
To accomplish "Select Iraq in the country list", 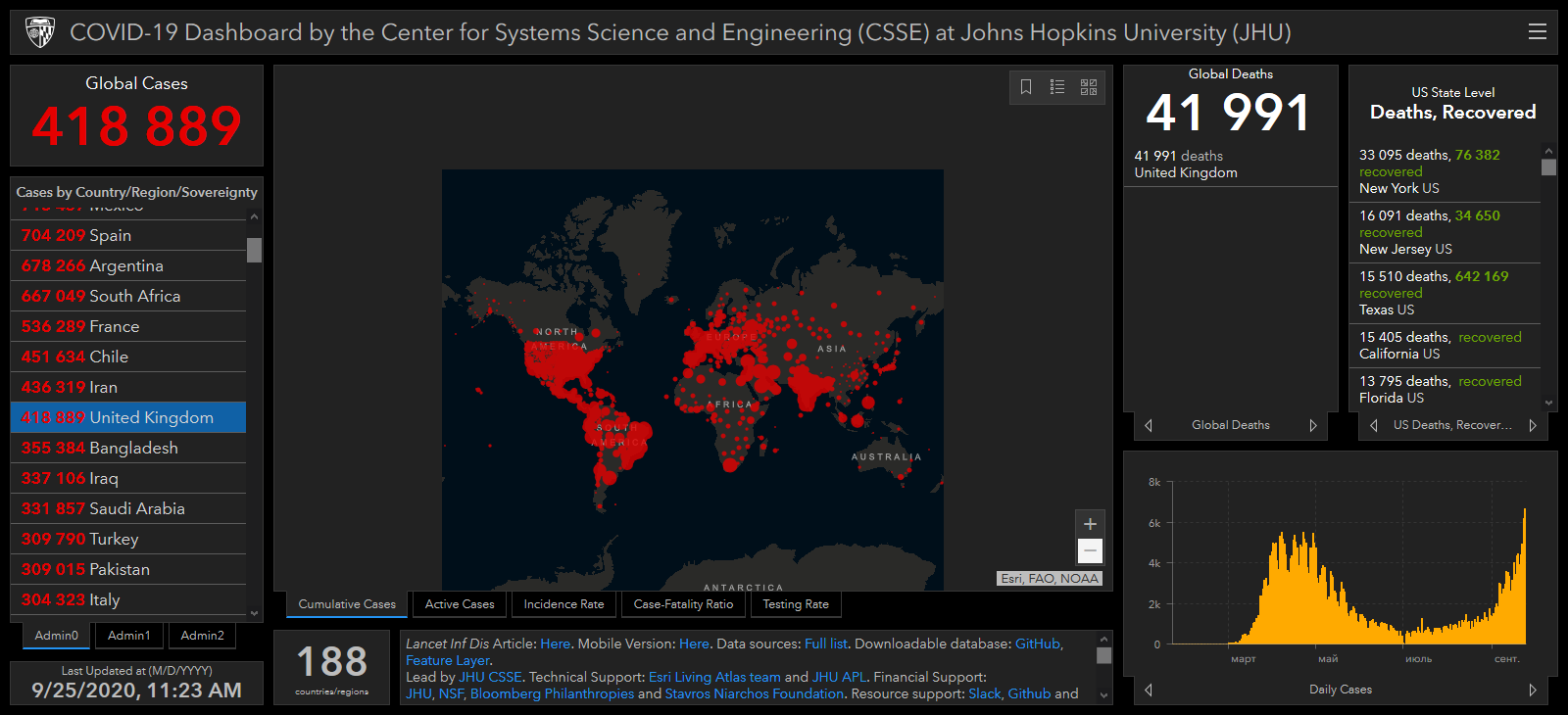I will 128,478.
